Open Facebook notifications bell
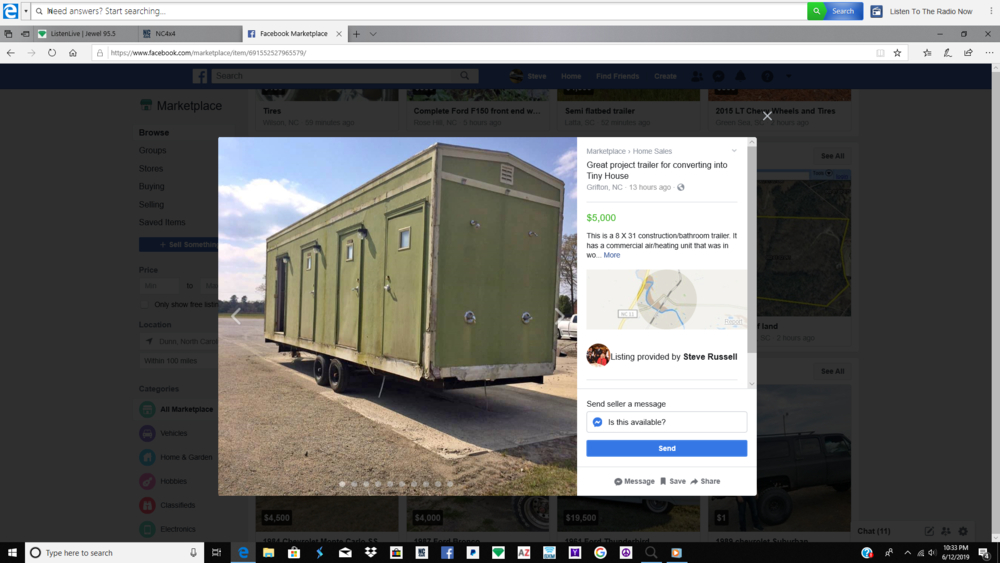 click(x=740, y=76)
